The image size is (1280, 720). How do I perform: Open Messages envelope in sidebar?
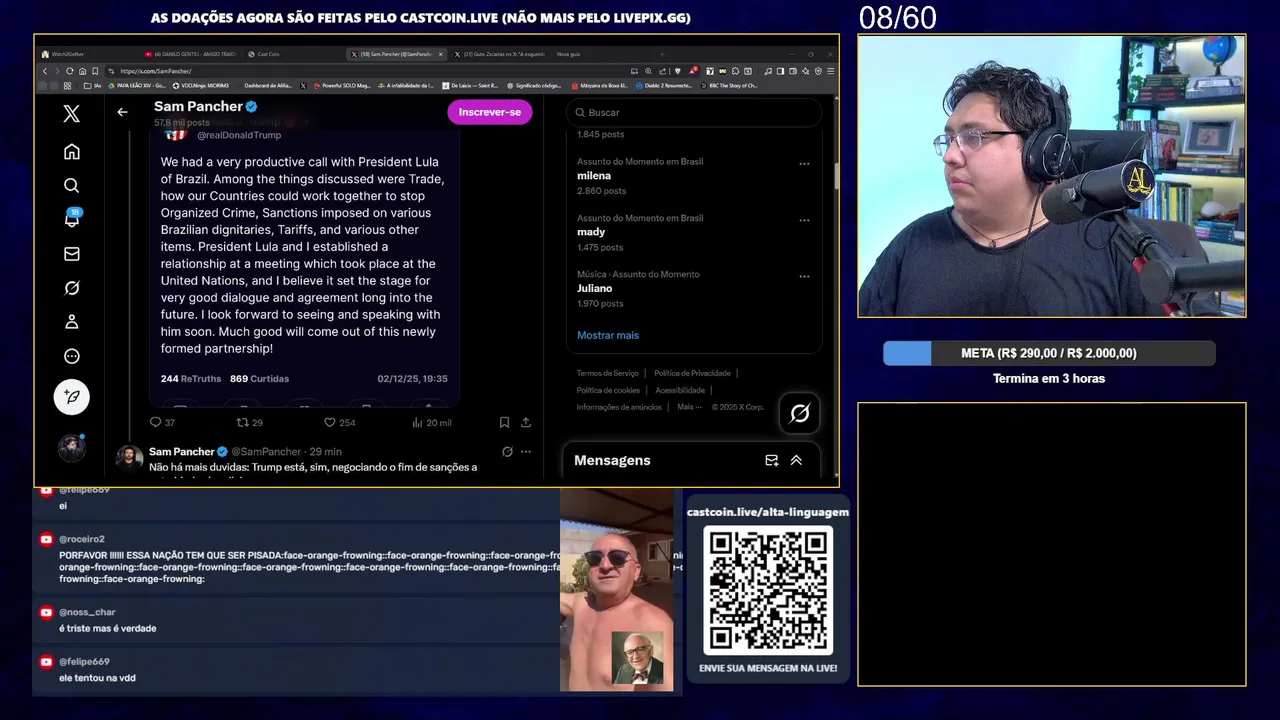(71, 254)
